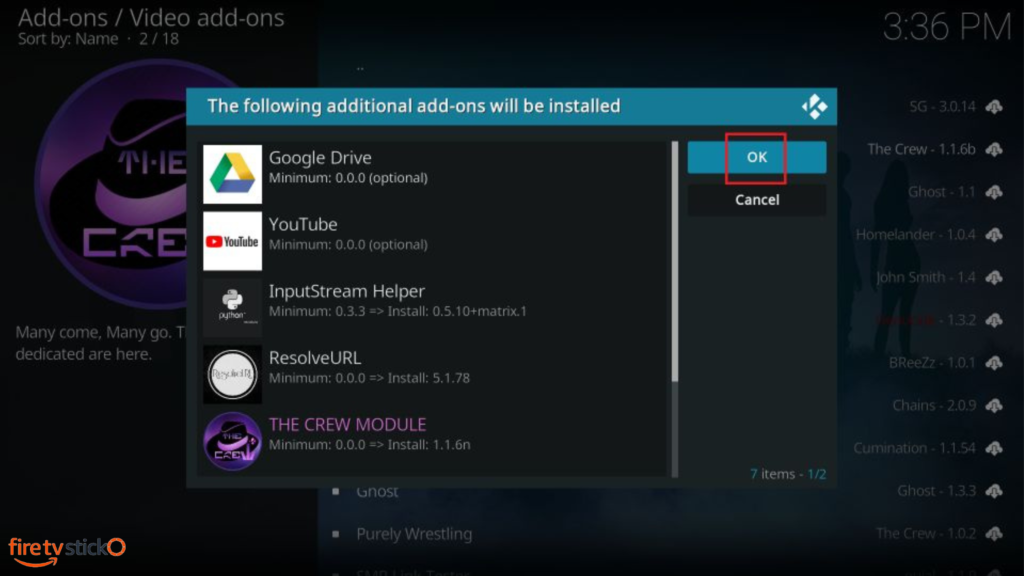
Task: Cancel the add-on installation dialog
Action: (x=756, y=200)
